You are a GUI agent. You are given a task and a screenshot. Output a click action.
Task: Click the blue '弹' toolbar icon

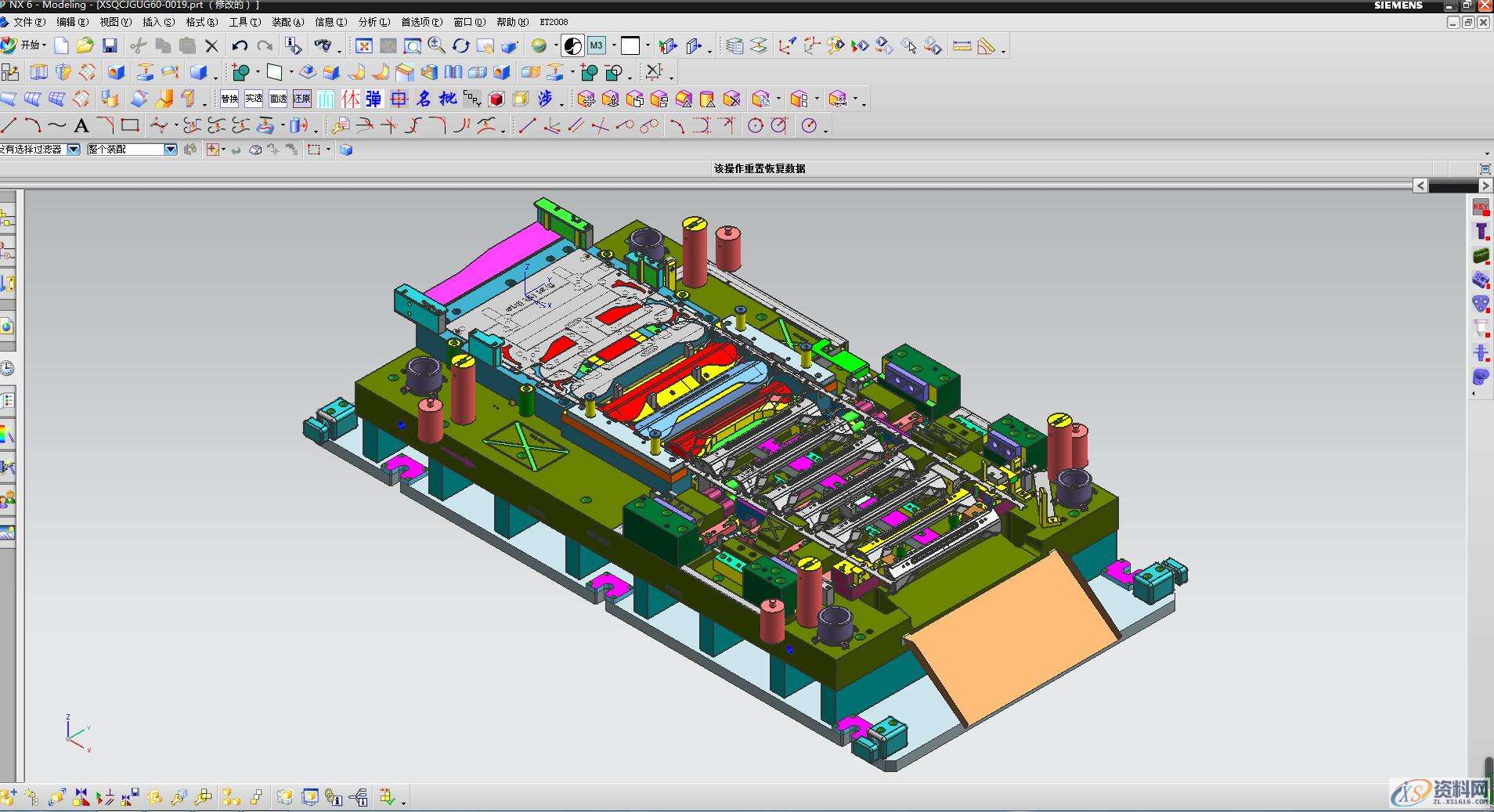[374, 99]
